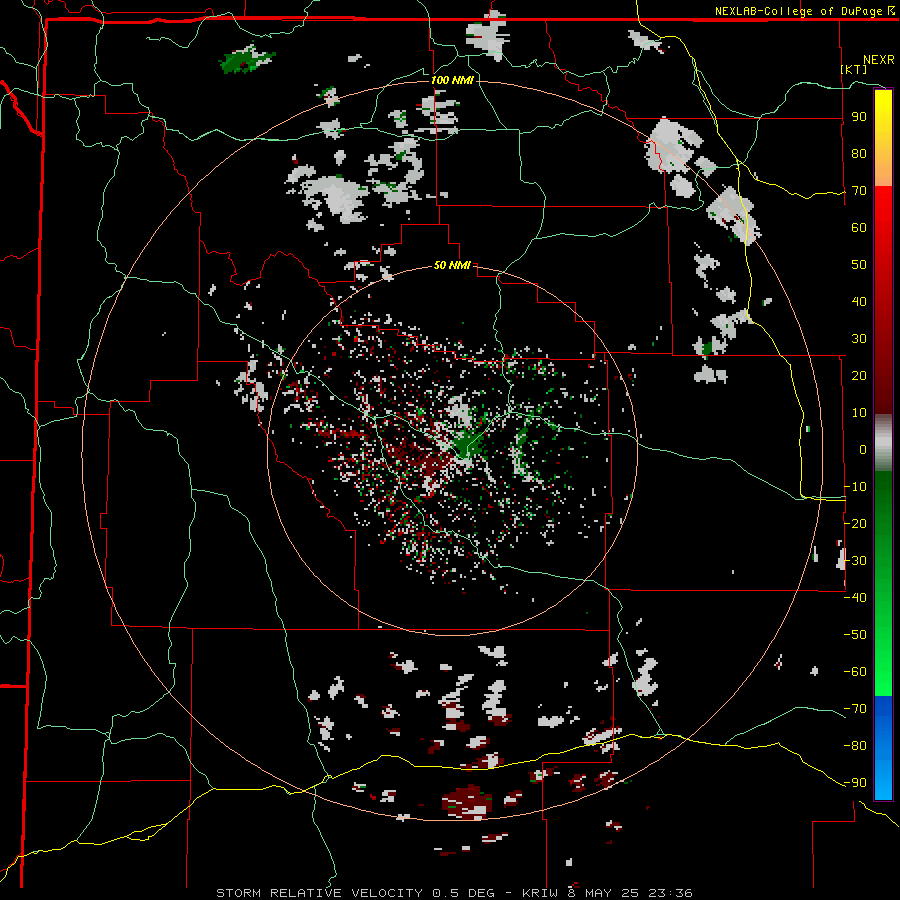Click the 50 value on the velocity scale
The width and height of the screenshot is (900, 900).
coord(859,265)
